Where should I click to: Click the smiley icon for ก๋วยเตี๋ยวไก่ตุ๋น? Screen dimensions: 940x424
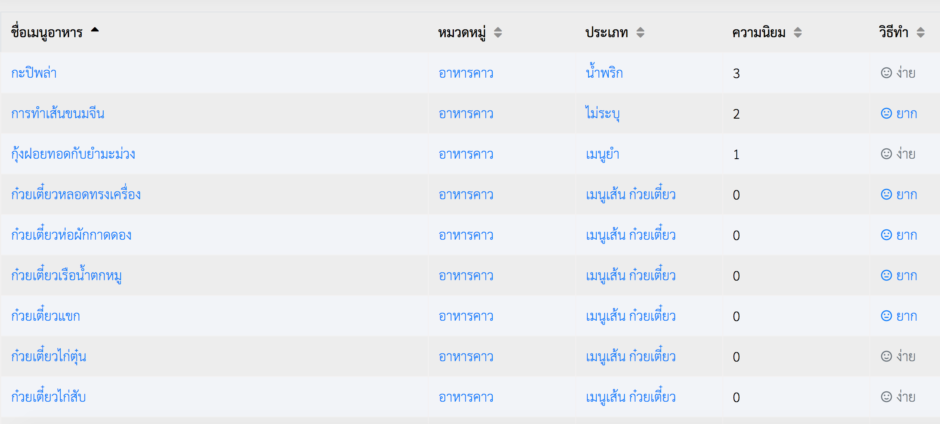point(885,356)
